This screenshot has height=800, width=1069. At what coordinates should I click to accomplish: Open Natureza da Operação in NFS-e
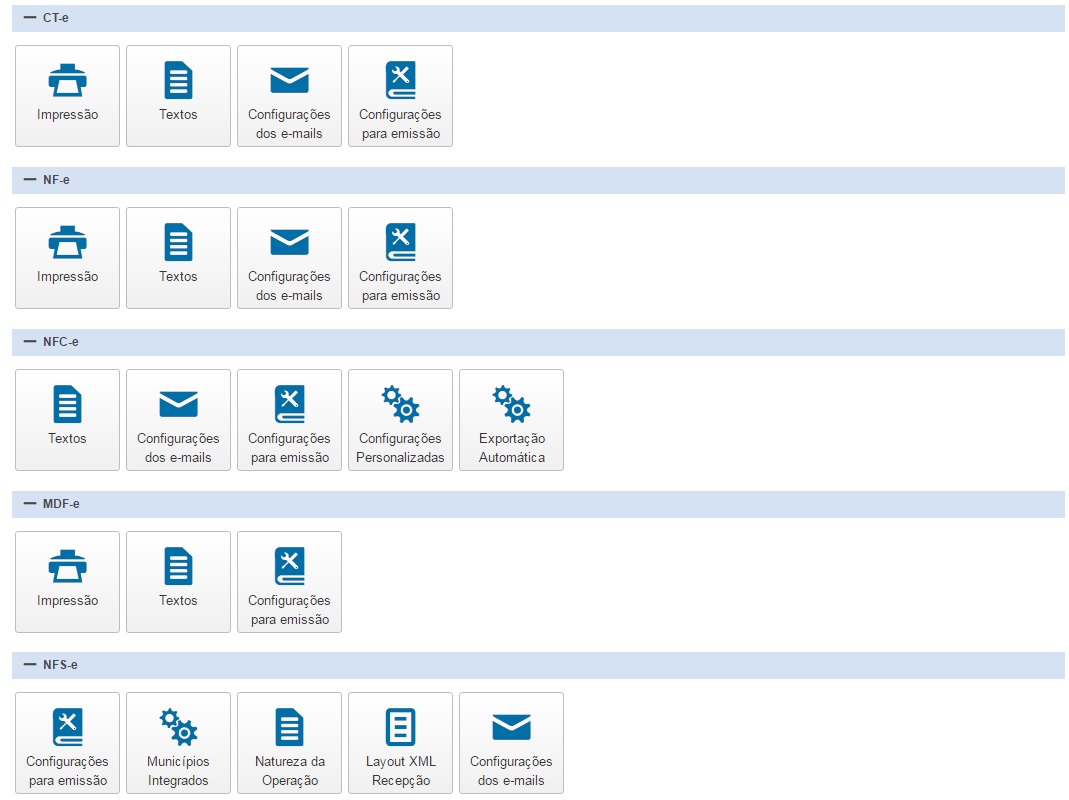click(x=289, y=743)
